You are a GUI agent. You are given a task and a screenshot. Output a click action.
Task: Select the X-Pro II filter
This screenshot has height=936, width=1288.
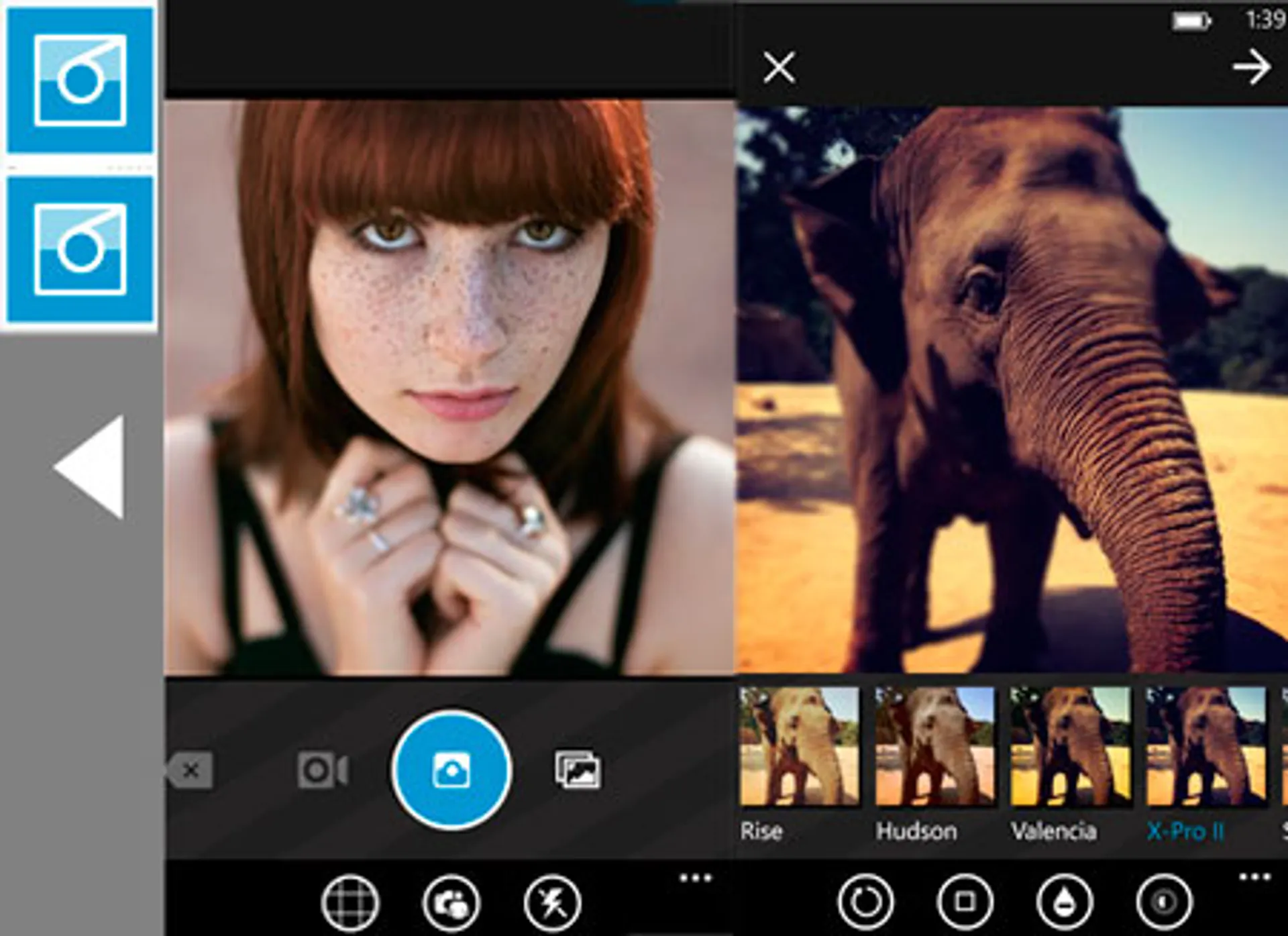[x=1205, y=746]
